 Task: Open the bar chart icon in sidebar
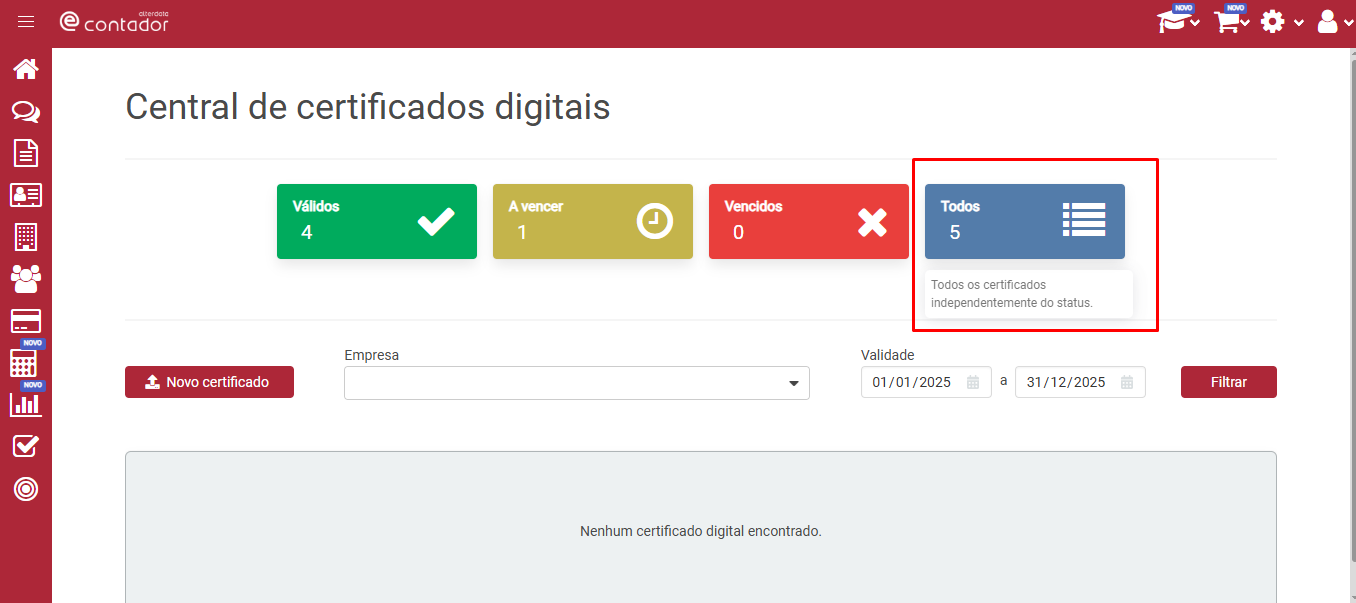pos(26,405)
